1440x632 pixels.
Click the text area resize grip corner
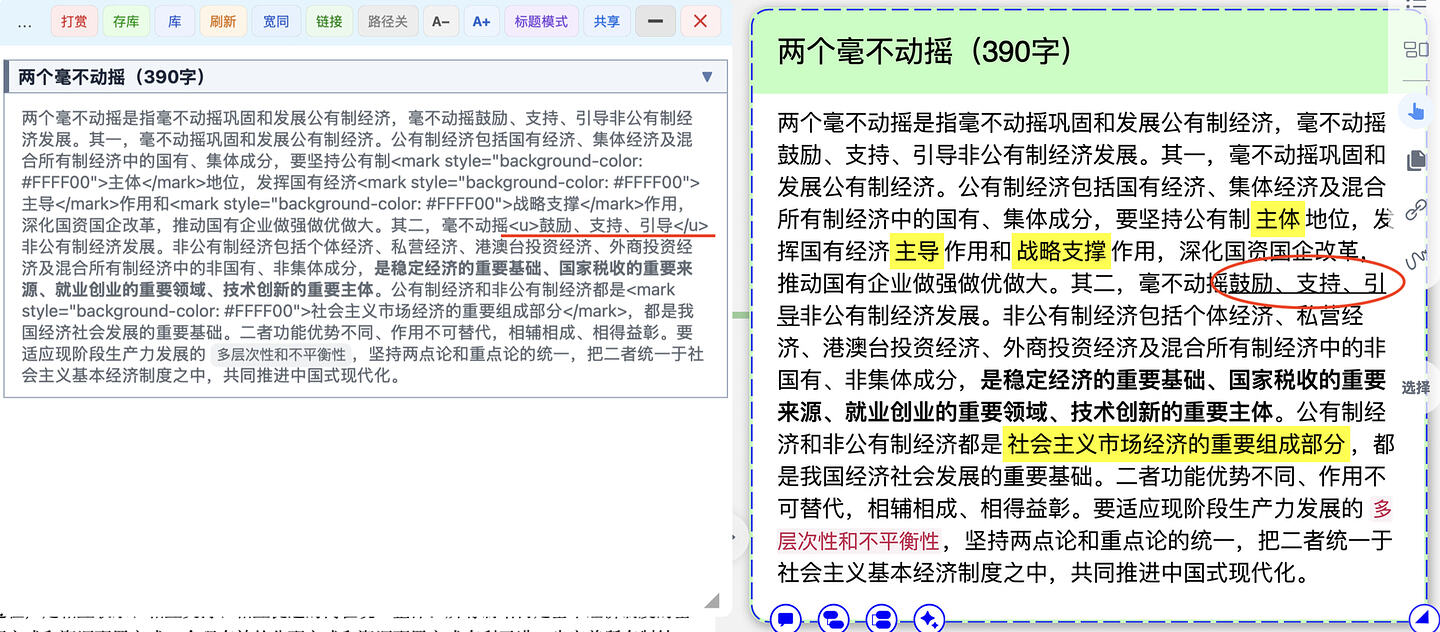click(712, 600)
